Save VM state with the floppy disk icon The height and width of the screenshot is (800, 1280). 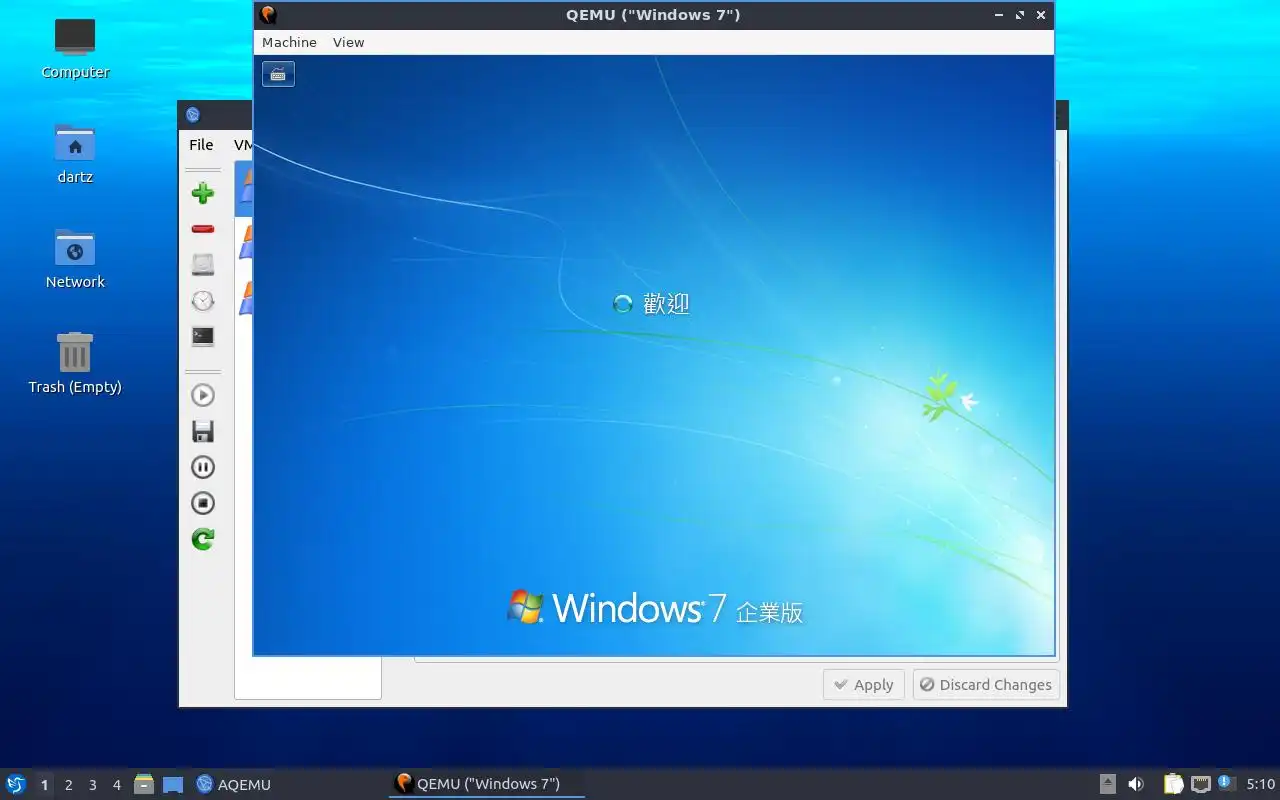click(x=203, y=431)
